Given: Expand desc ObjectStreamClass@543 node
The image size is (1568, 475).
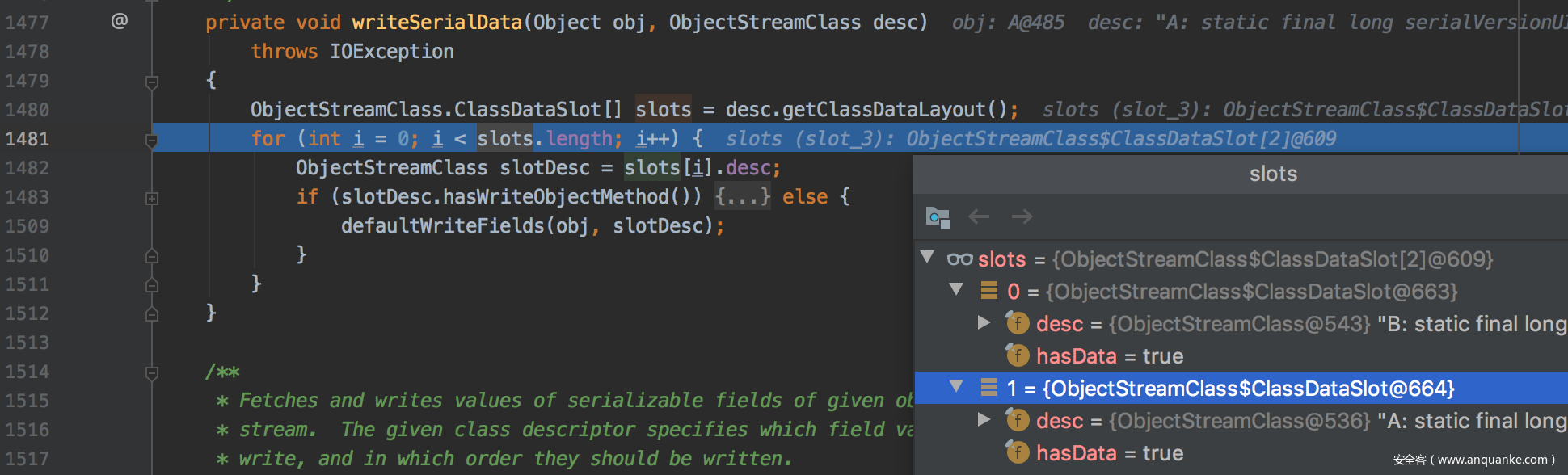Looking at the screenshot, I should [984, 323].
